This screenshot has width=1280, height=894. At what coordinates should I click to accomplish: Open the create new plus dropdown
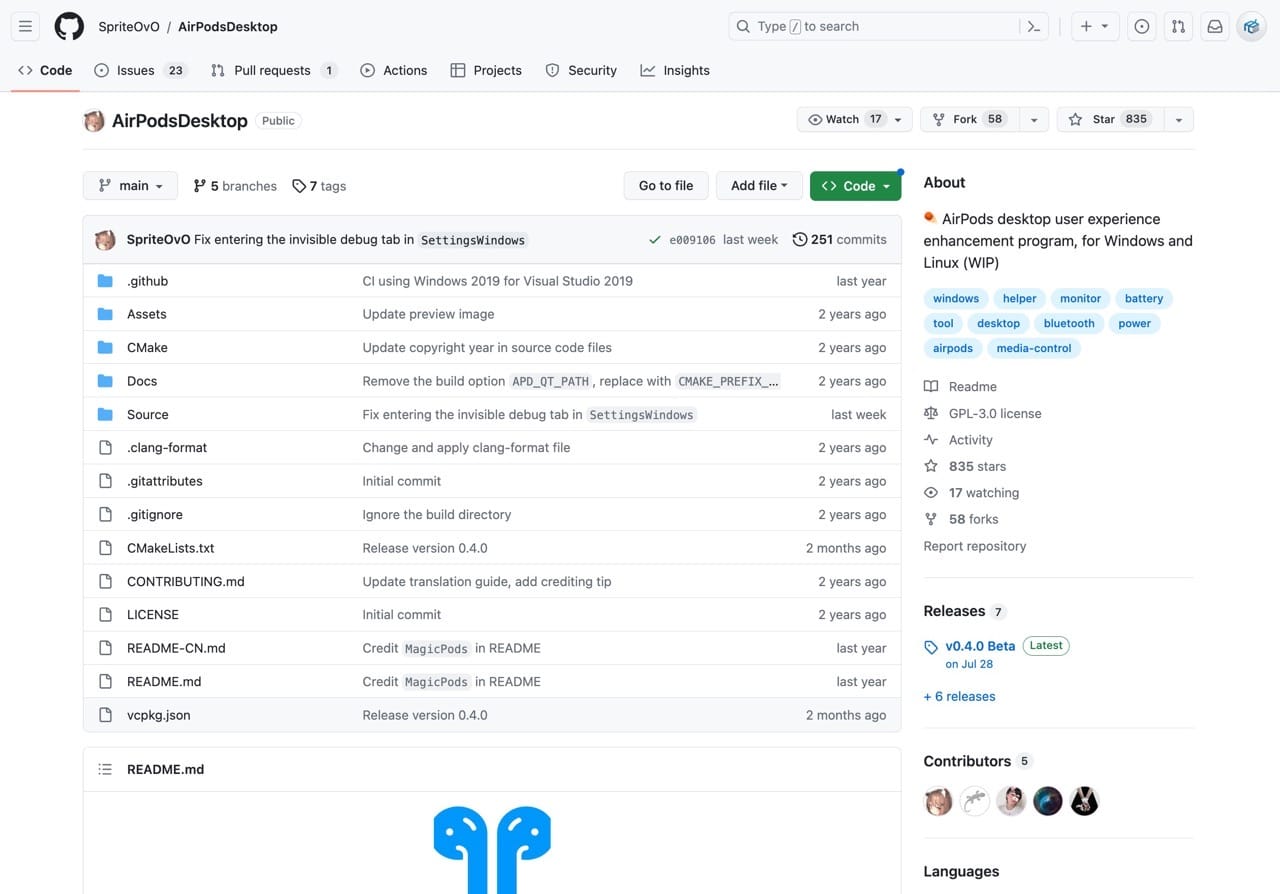point(1095,27)
